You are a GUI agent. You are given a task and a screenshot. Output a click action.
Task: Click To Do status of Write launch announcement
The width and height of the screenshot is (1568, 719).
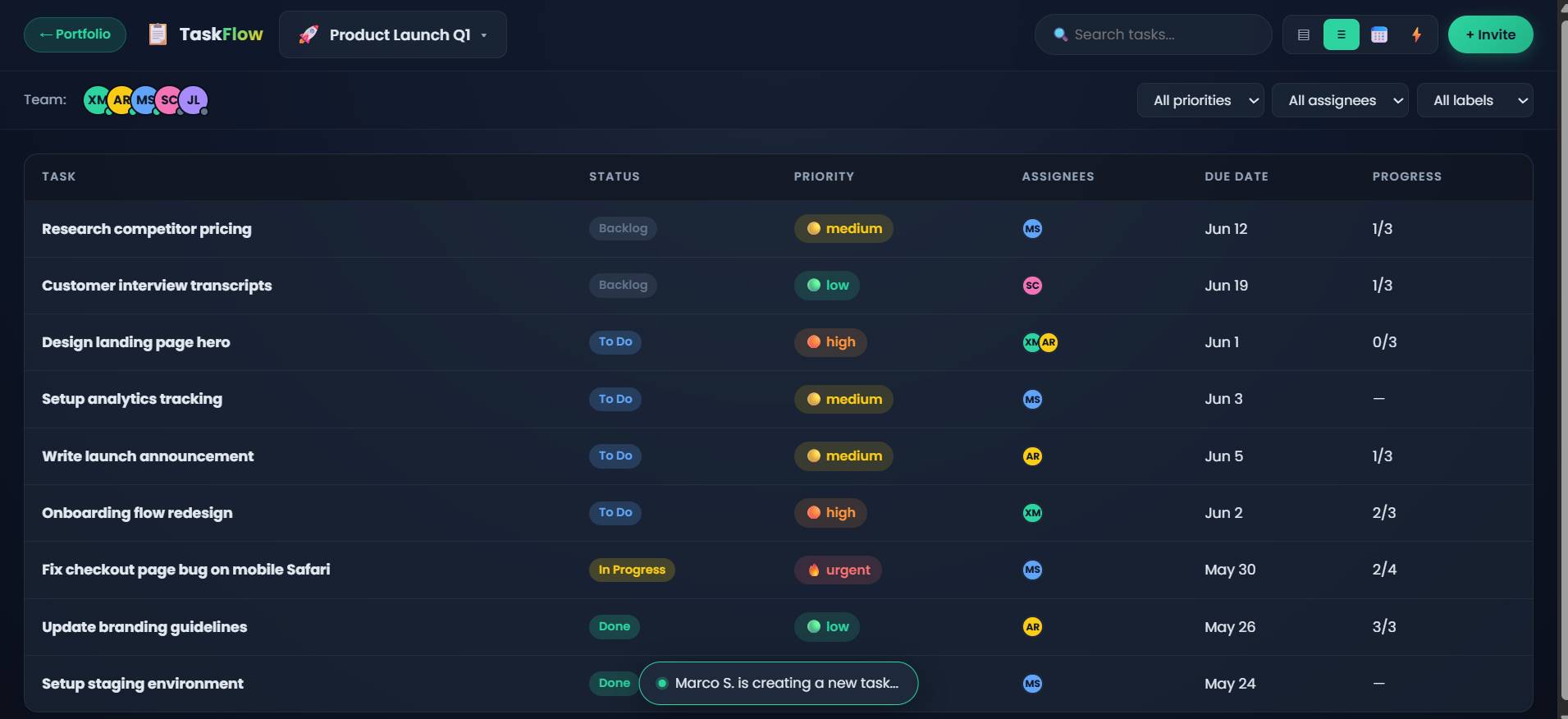coord(615,456)
